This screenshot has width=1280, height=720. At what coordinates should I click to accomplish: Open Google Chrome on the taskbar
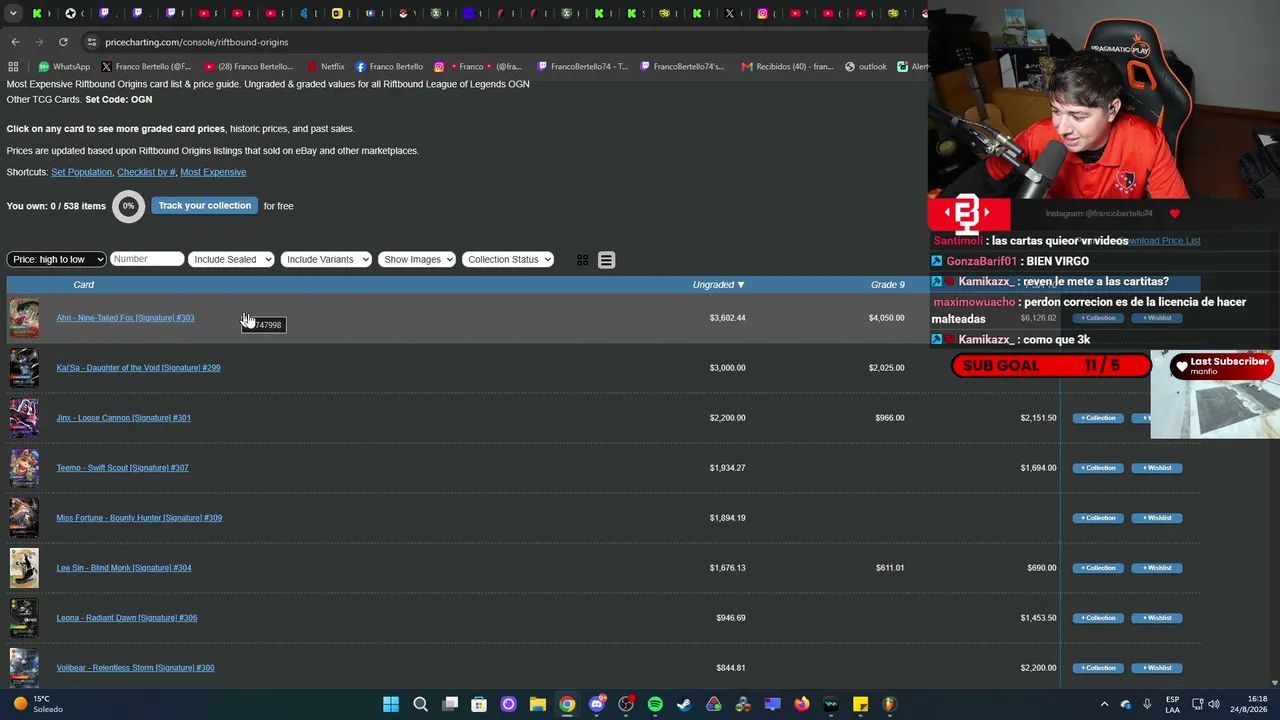coord(567,704)
